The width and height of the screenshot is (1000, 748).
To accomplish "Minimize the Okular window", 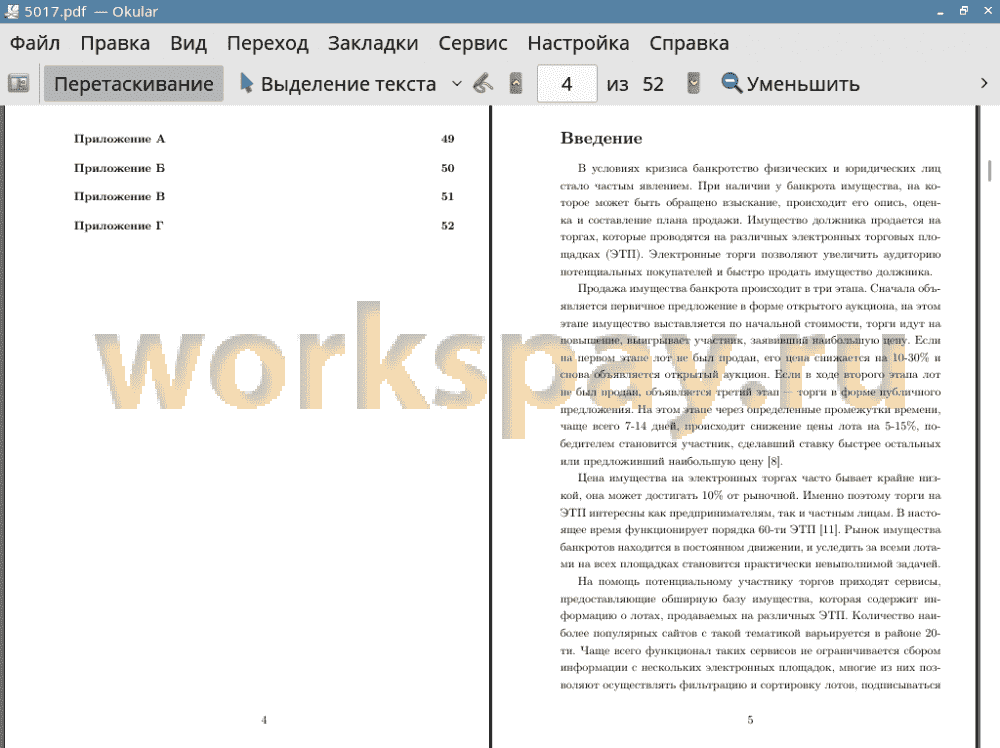I will (x=940, y=11).
